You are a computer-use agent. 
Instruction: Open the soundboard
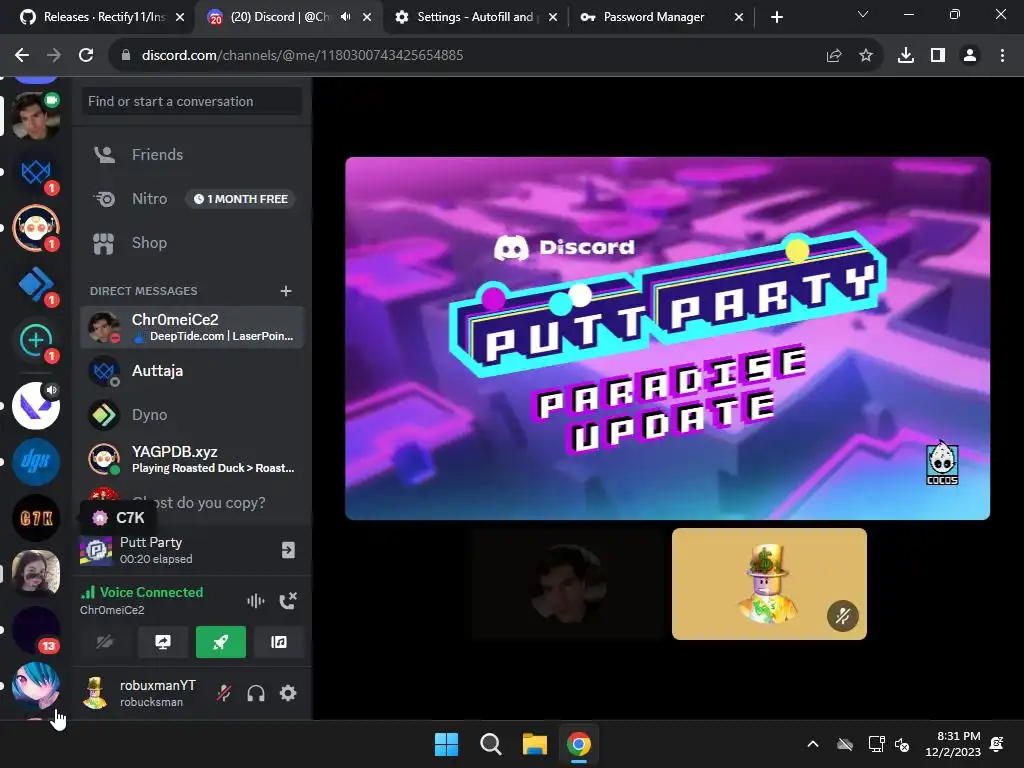(x=279, y=642)
